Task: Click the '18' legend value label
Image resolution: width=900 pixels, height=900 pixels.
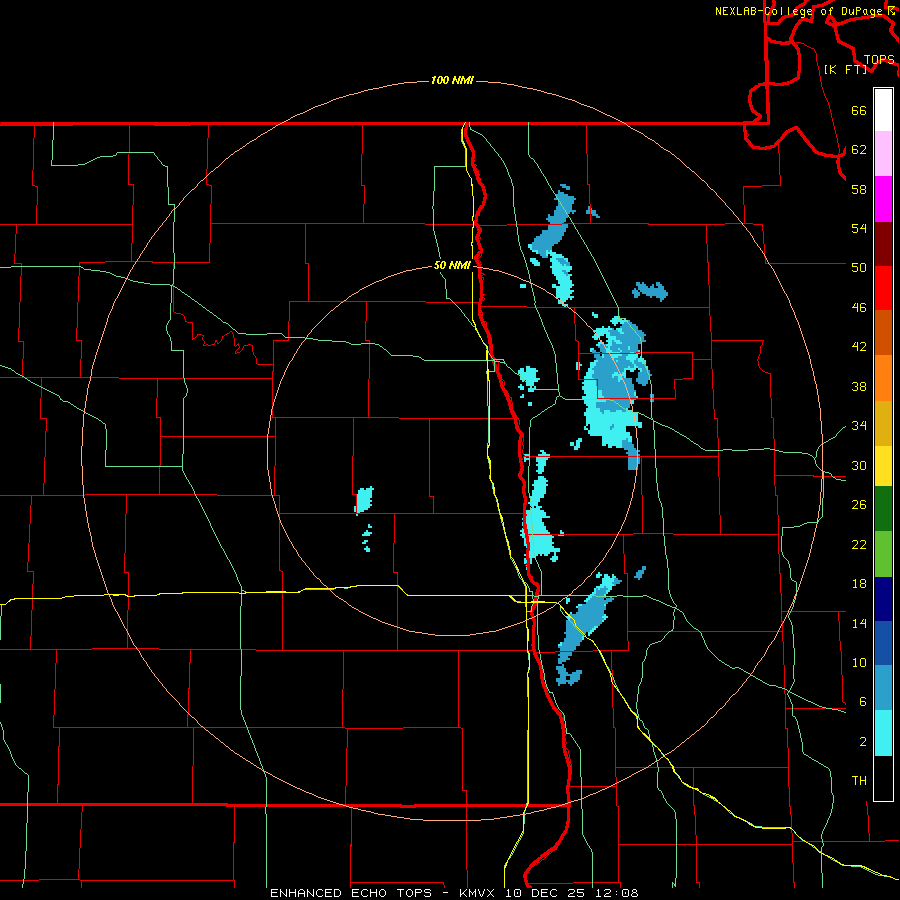Action: pos(859,584)
